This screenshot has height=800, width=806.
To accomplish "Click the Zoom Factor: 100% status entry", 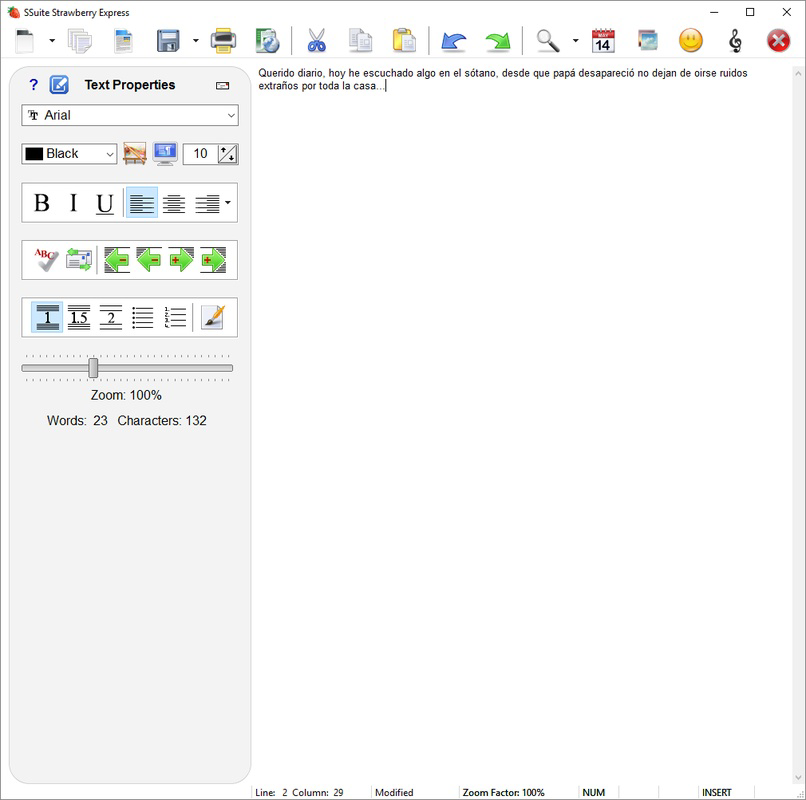I will click(503, 792).
